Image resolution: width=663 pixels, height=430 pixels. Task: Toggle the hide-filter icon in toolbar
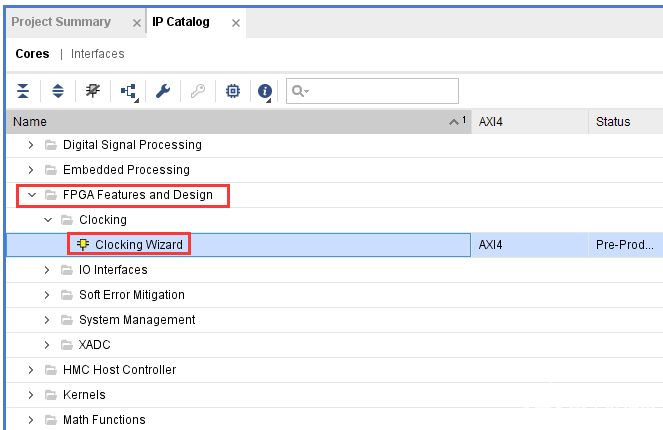point(93,91)
